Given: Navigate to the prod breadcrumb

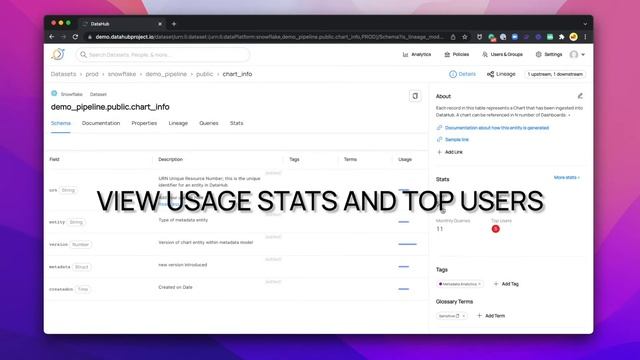Looking at the screenshot, I should 92,74.
